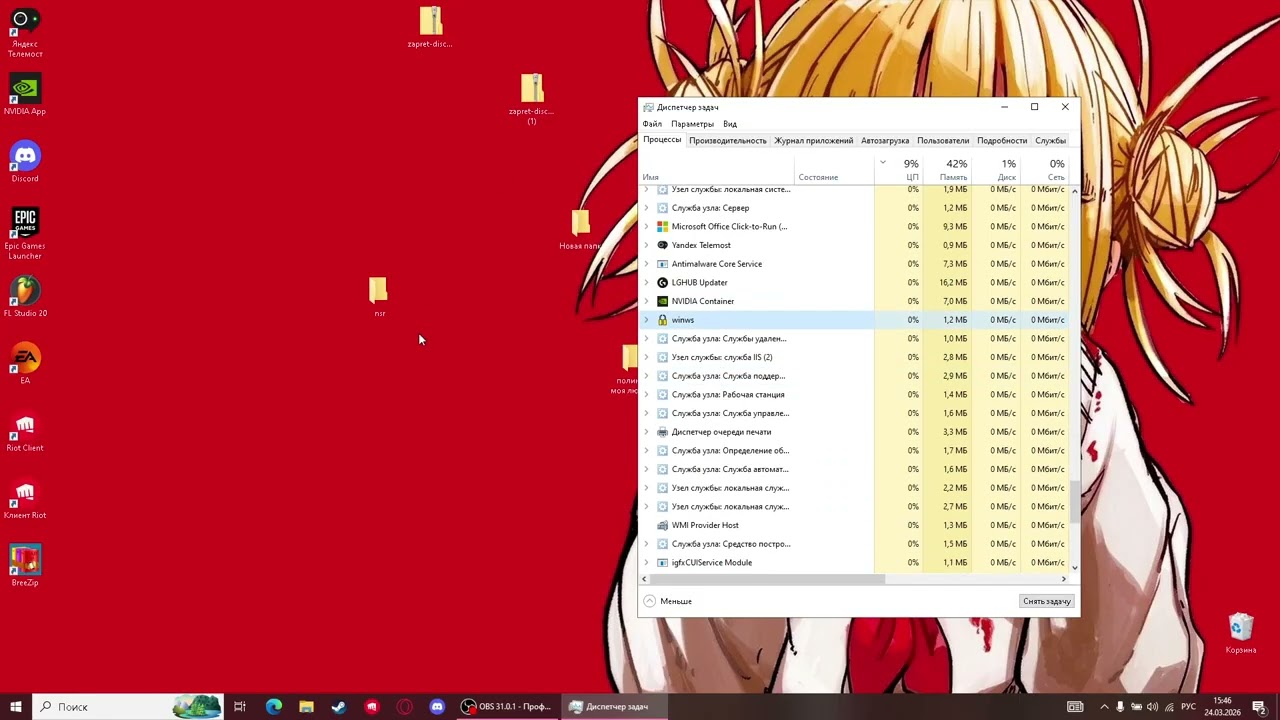Select the Служба узла: Средство постро... row
Screen dimensions: 1280x720
tap(855, 544)
